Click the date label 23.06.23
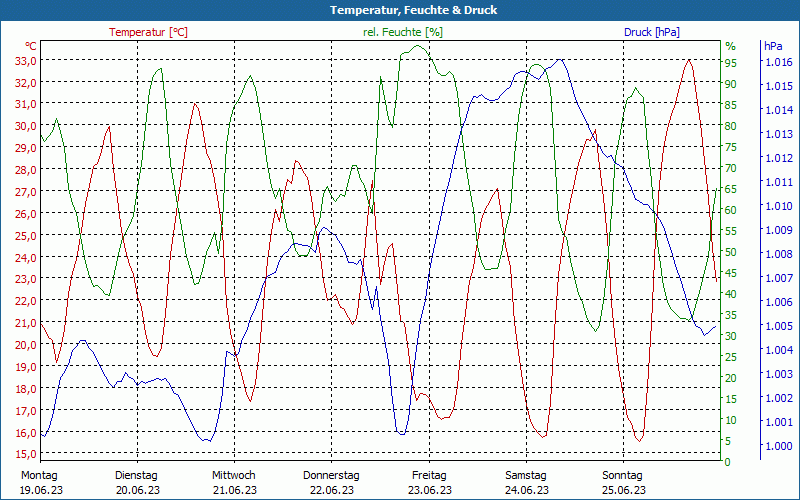 tap(428, 490)
